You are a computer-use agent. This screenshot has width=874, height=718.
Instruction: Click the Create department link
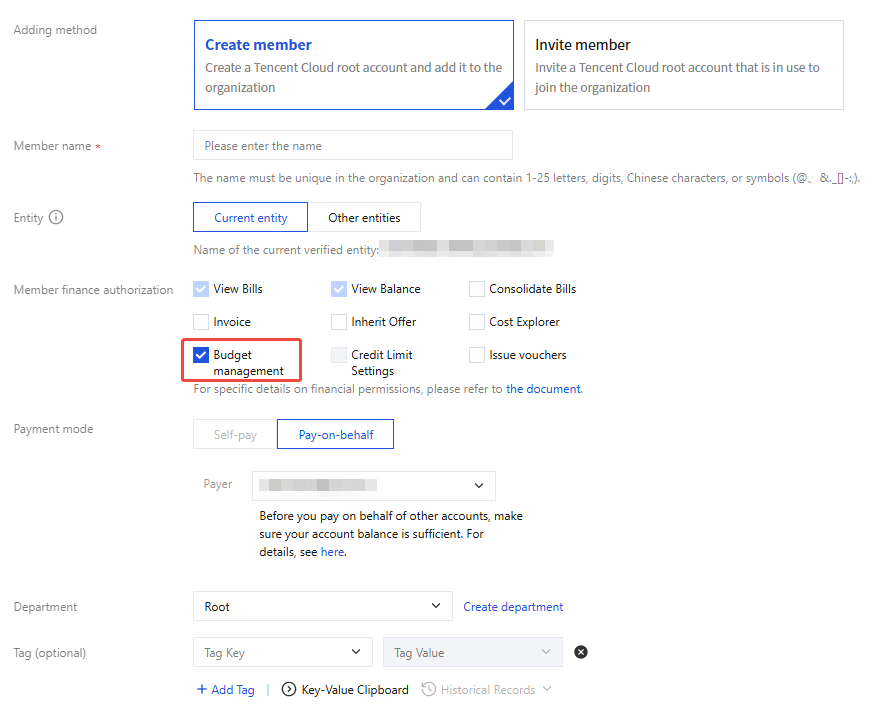(x=513, y=607)
